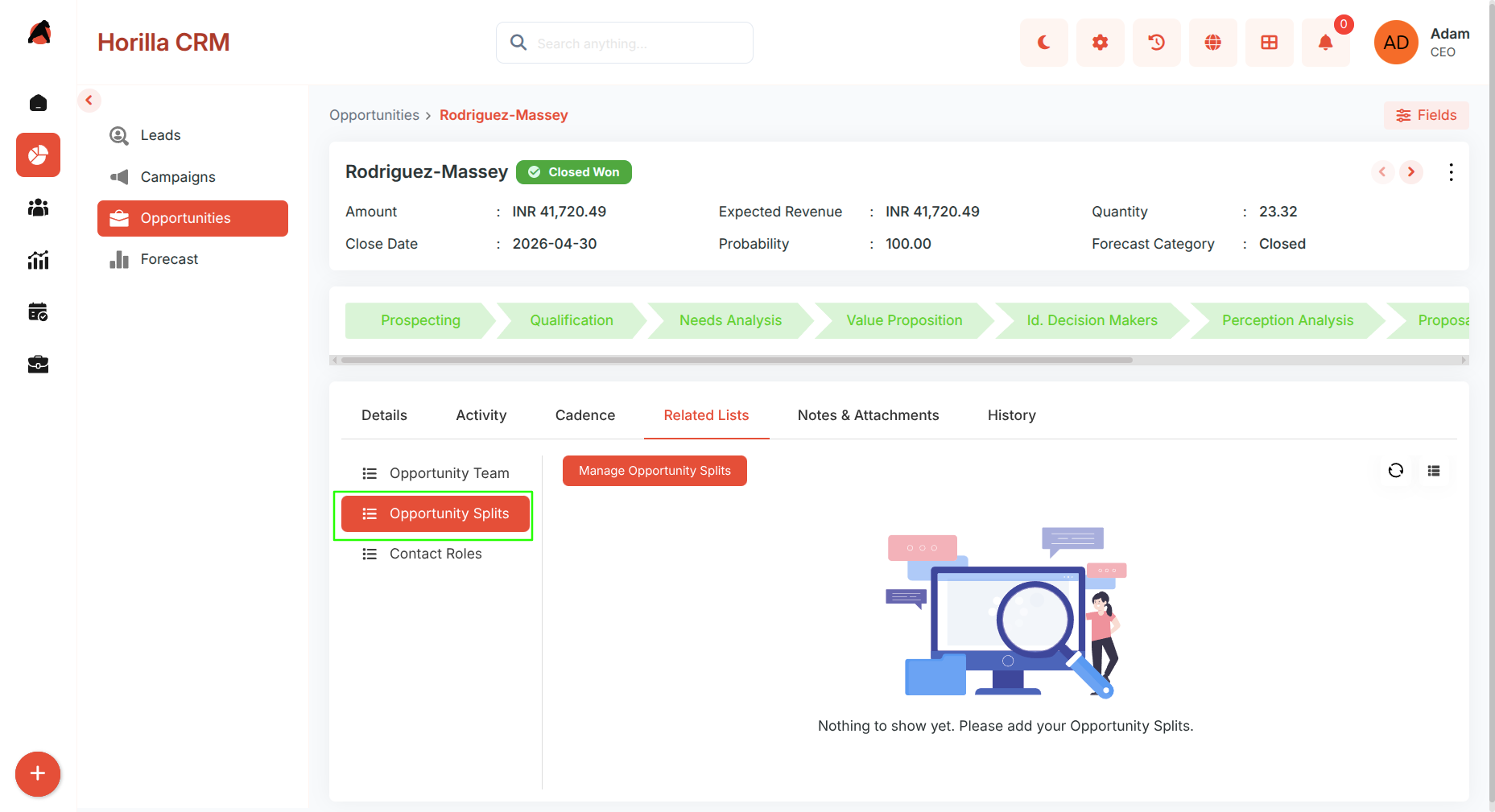Collapse the sidebar with chevron arrow

[89, 101]
